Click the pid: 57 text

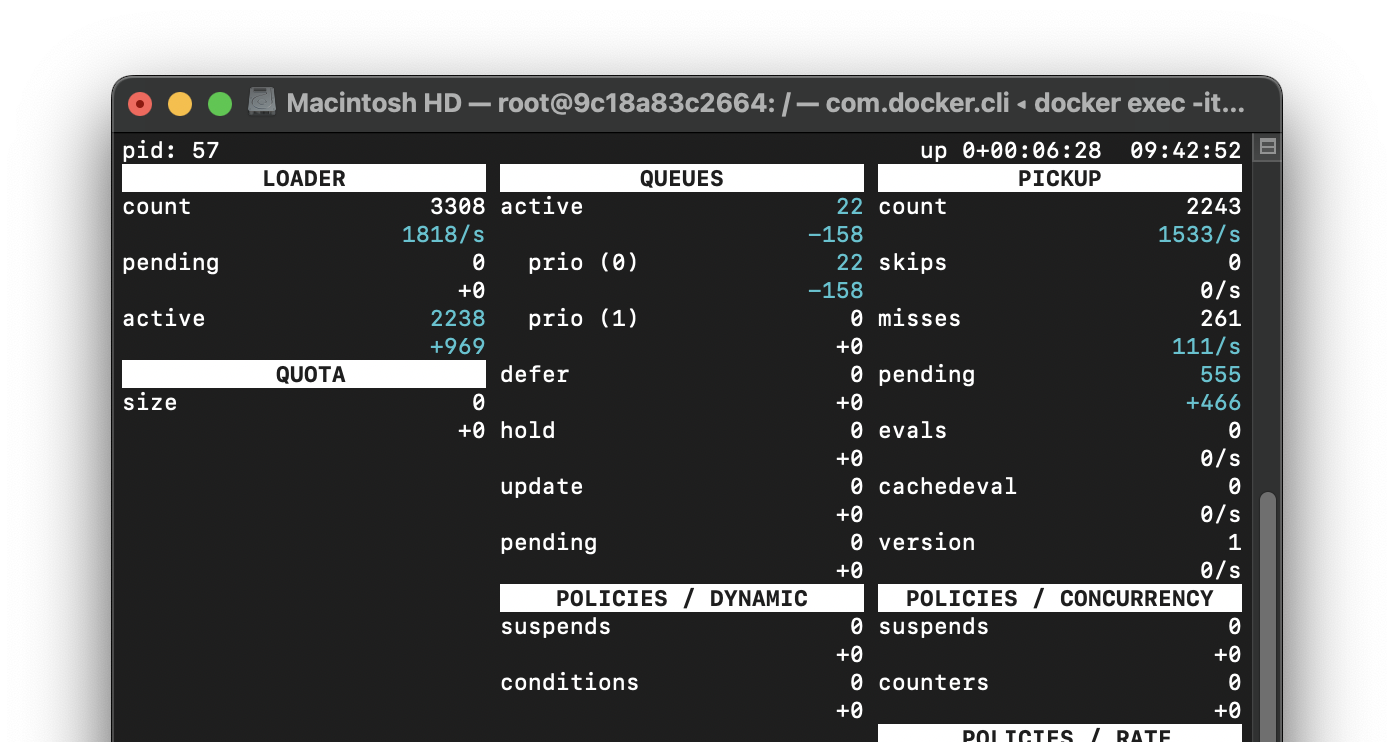[170, 151]
